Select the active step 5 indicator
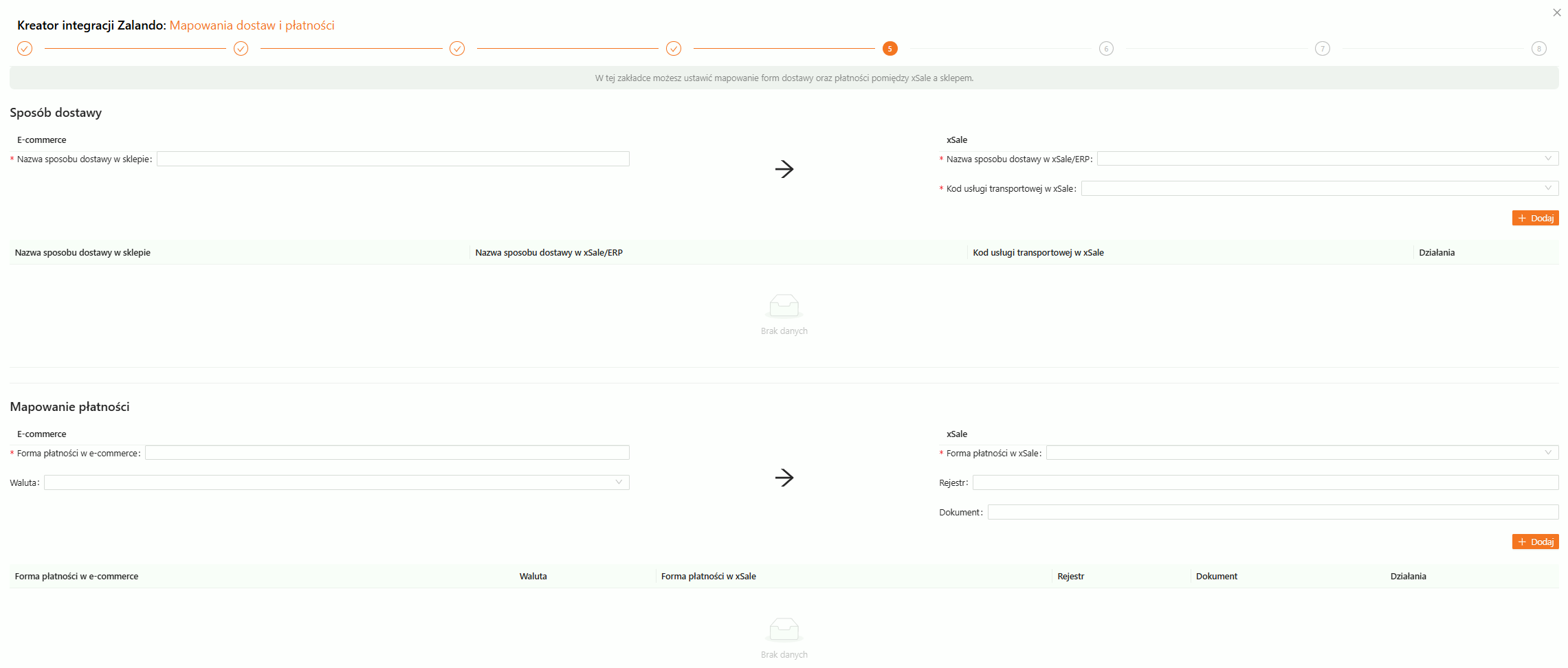1568x668 pixels. coord(890,49)
